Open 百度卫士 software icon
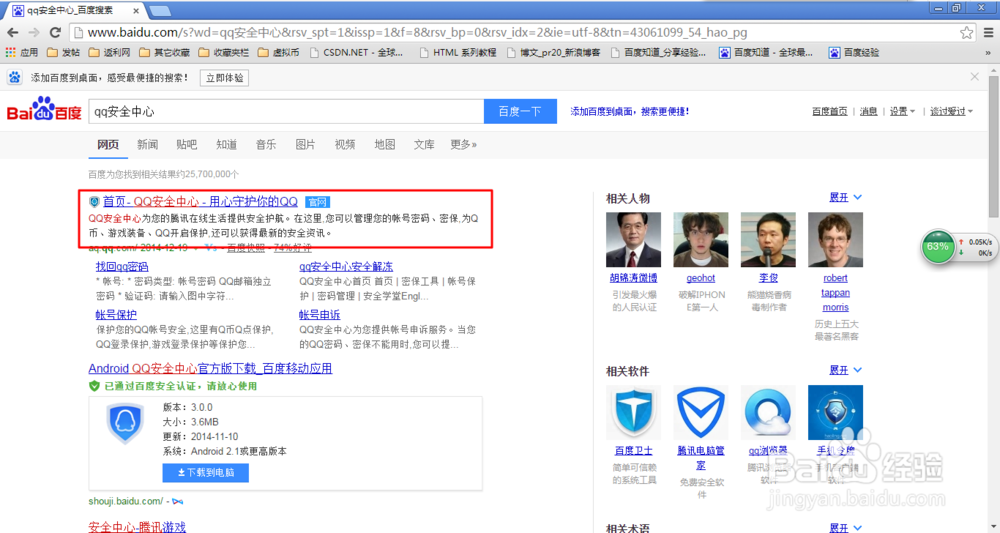1000x533 pixels. tap(633, 413)
